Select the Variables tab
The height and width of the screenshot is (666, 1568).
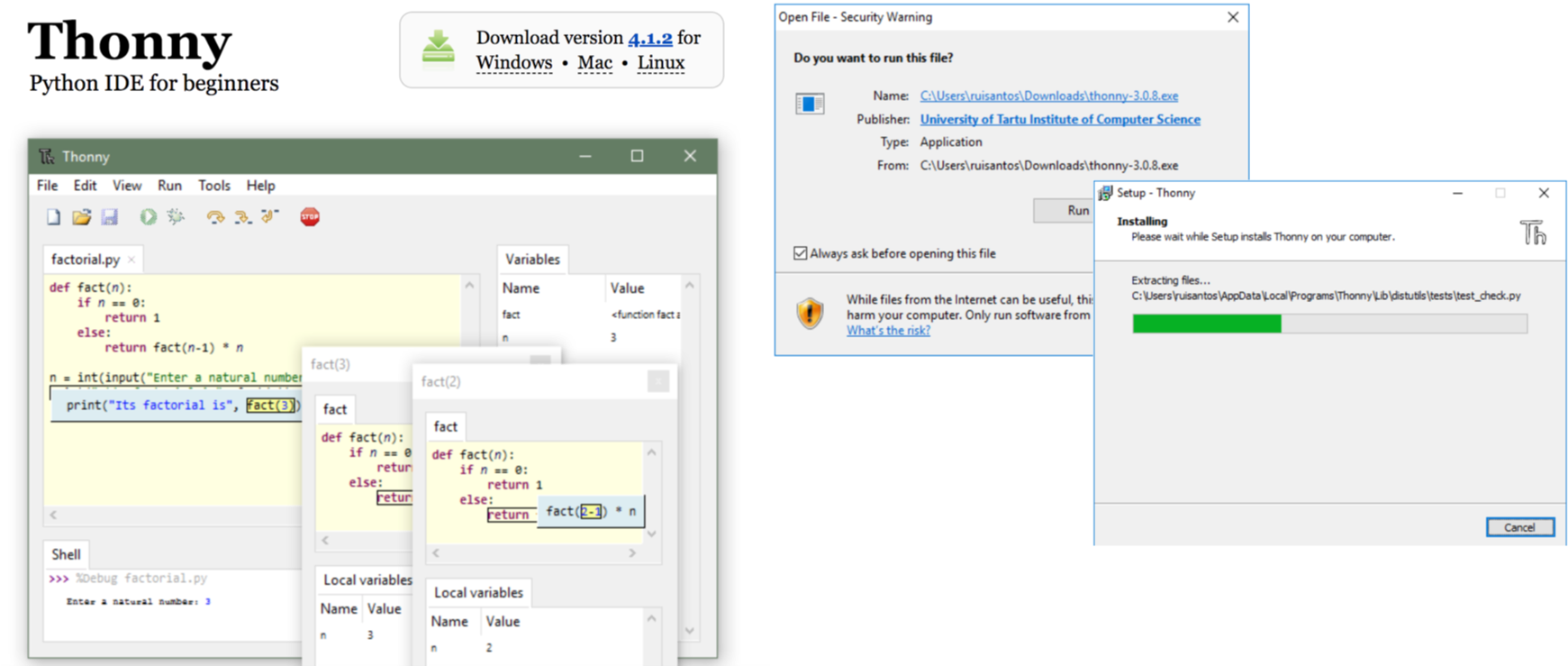532,260
